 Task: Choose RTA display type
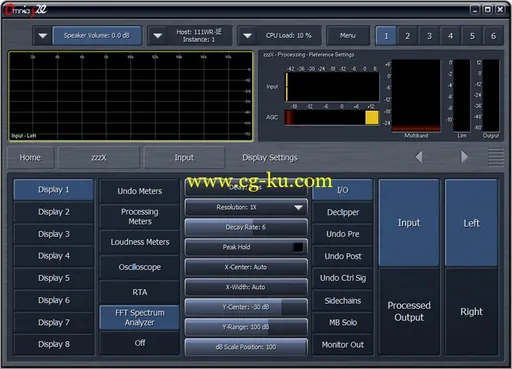(x=140, y=292)
